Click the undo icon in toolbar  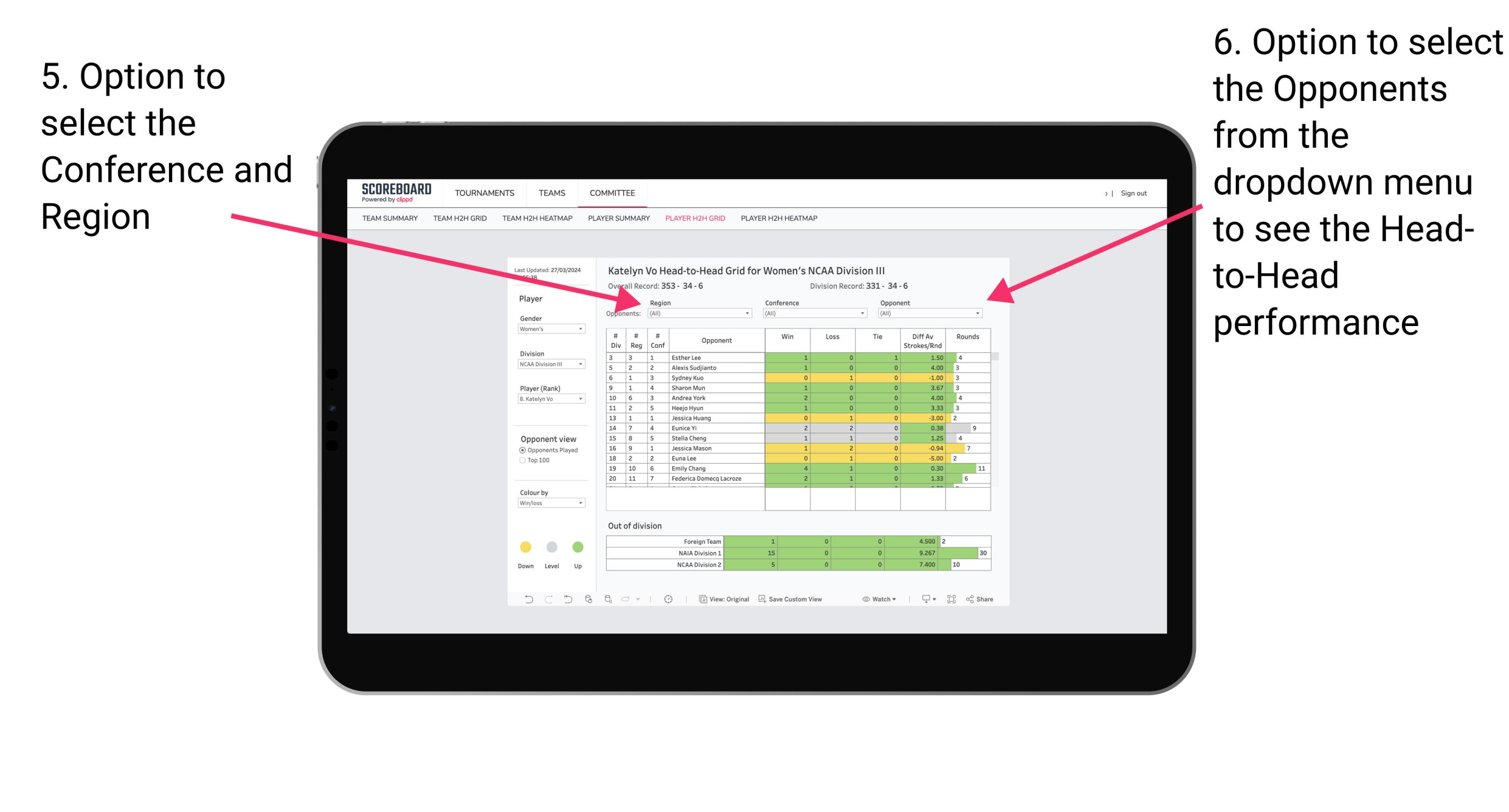[x=524, y=601]
